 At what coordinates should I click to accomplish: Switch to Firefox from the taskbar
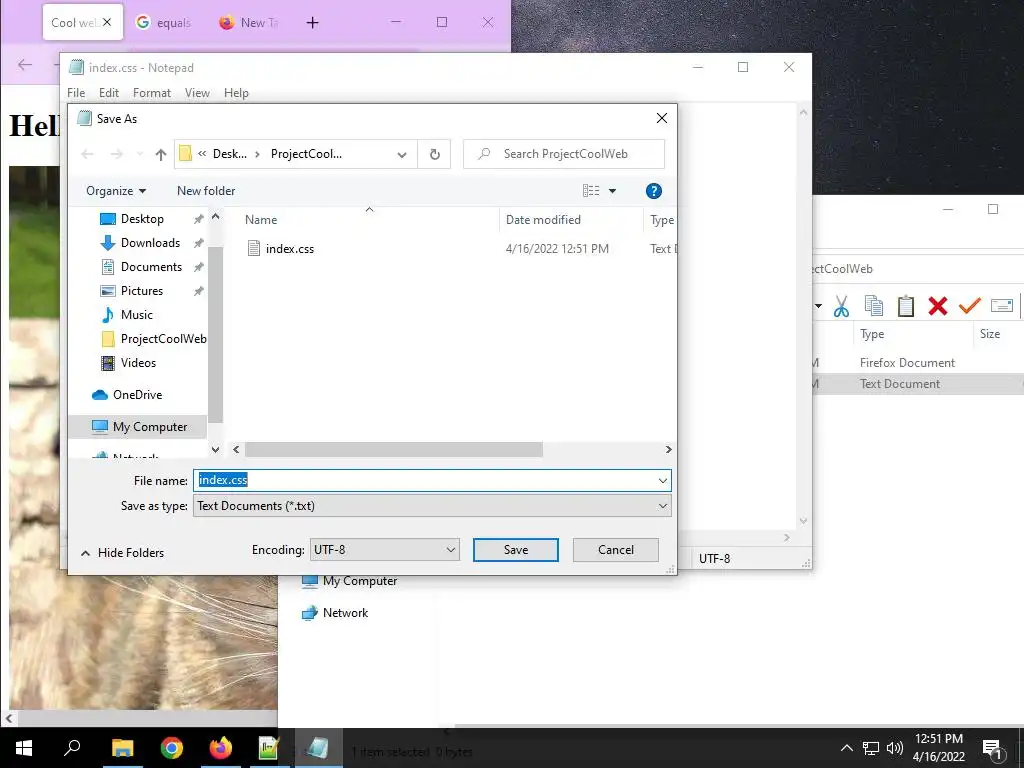(221, 748)
